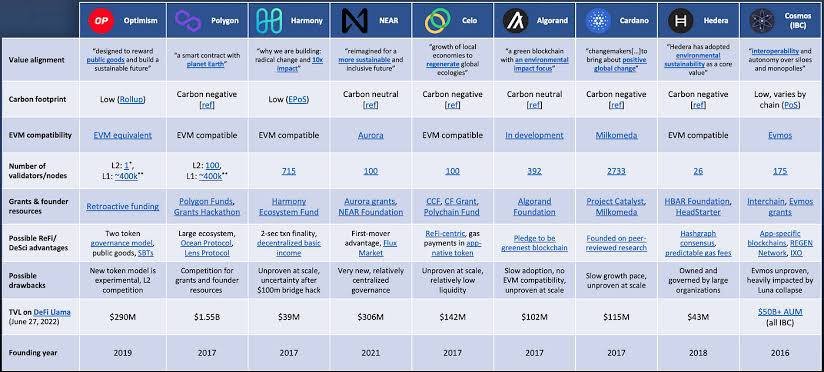Click Harmony's 715 validators link
The height and width of the screenshot is (372, 824).
tap(288, 171)
